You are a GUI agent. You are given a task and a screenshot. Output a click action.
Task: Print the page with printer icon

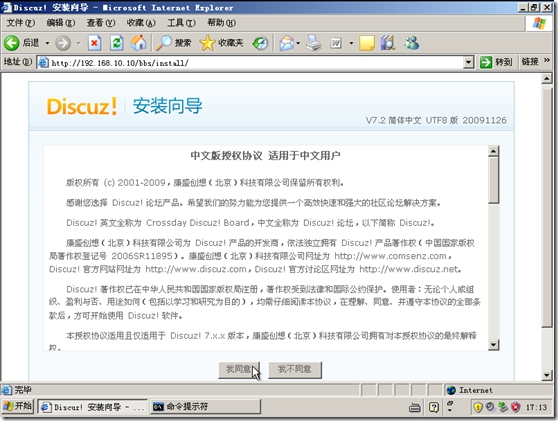tap(314, 43)
